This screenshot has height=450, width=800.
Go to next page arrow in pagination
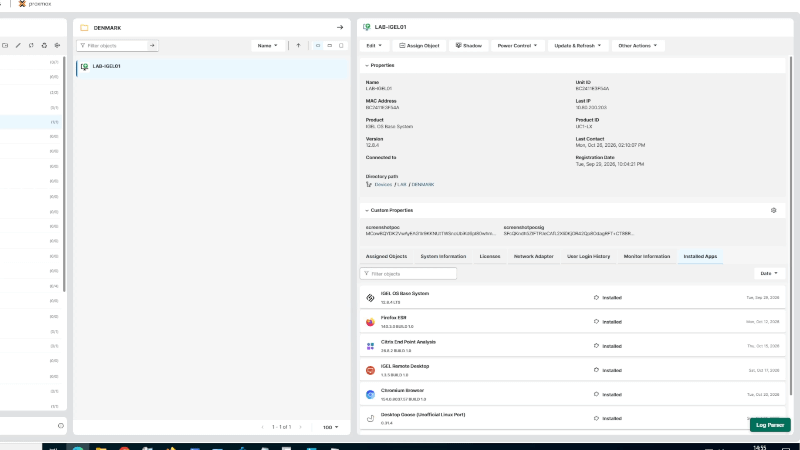(x=301, y=427)
